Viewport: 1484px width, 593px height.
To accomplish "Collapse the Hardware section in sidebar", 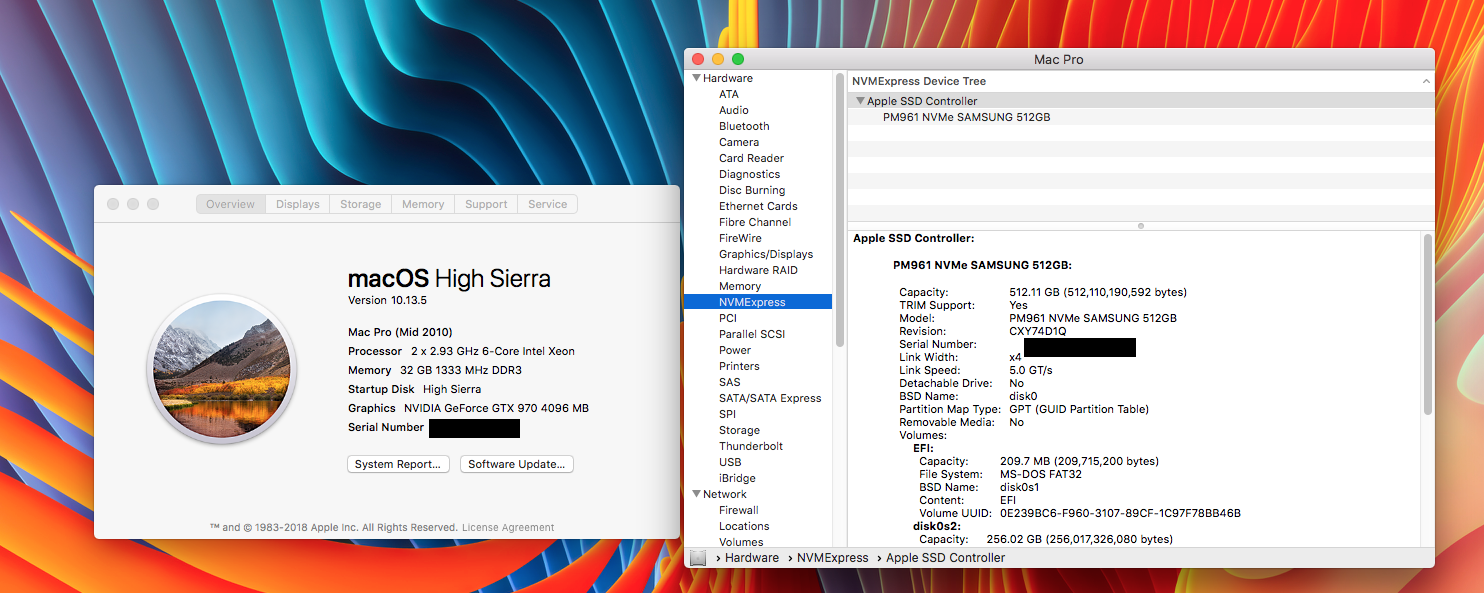I will click(697, 78).
